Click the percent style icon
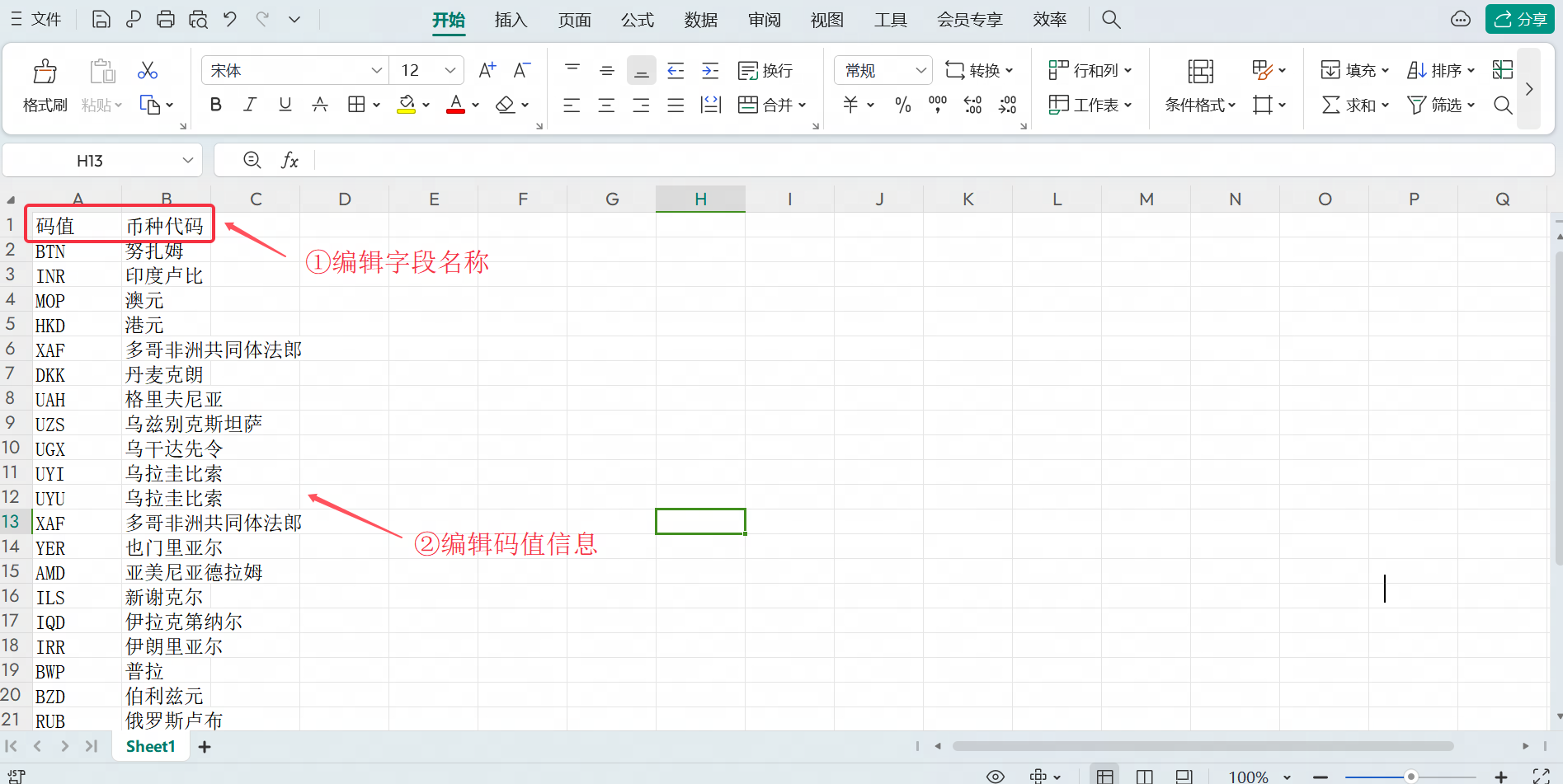The height and width of the screenshot is (784, 1563). [x=903, y=106]
